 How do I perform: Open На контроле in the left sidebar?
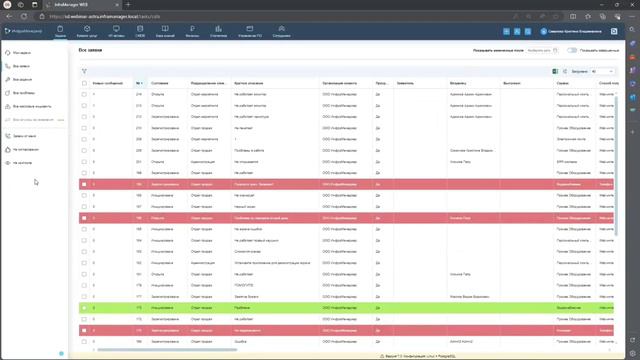pos(22,163)
